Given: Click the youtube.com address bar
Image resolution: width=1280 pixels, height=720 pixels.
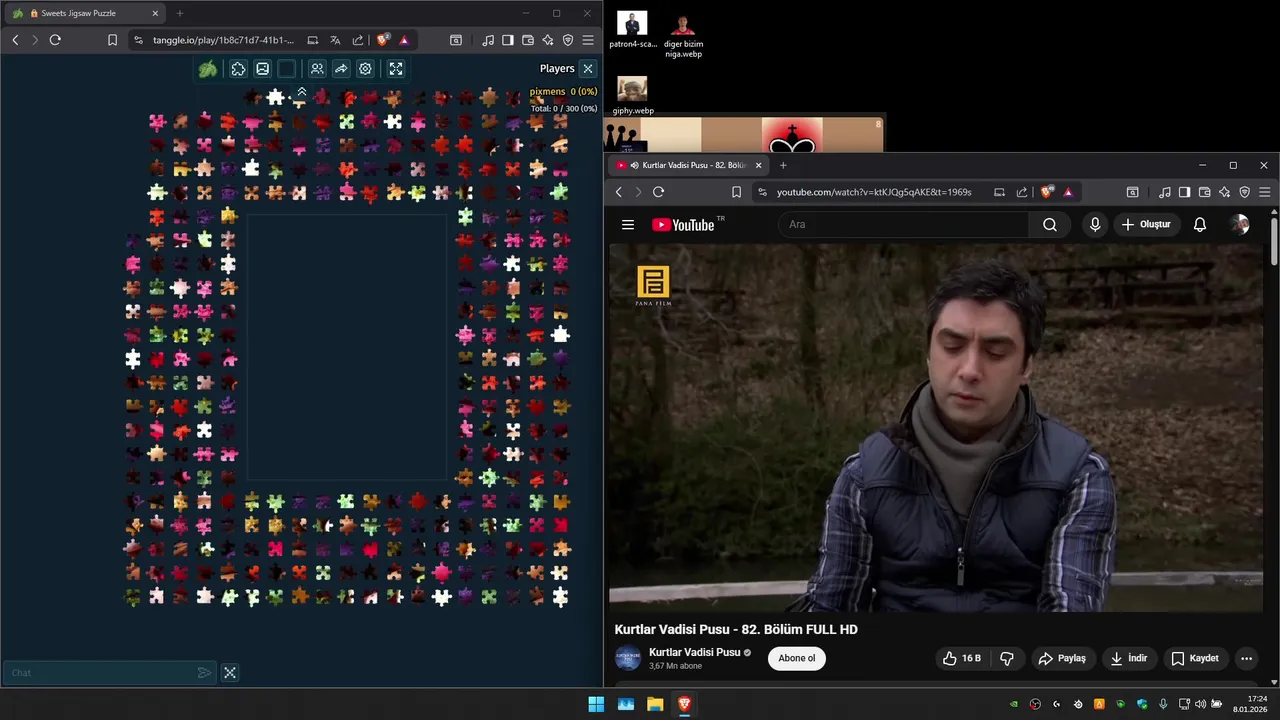Looking at the screenshot, I should [874, 192].
